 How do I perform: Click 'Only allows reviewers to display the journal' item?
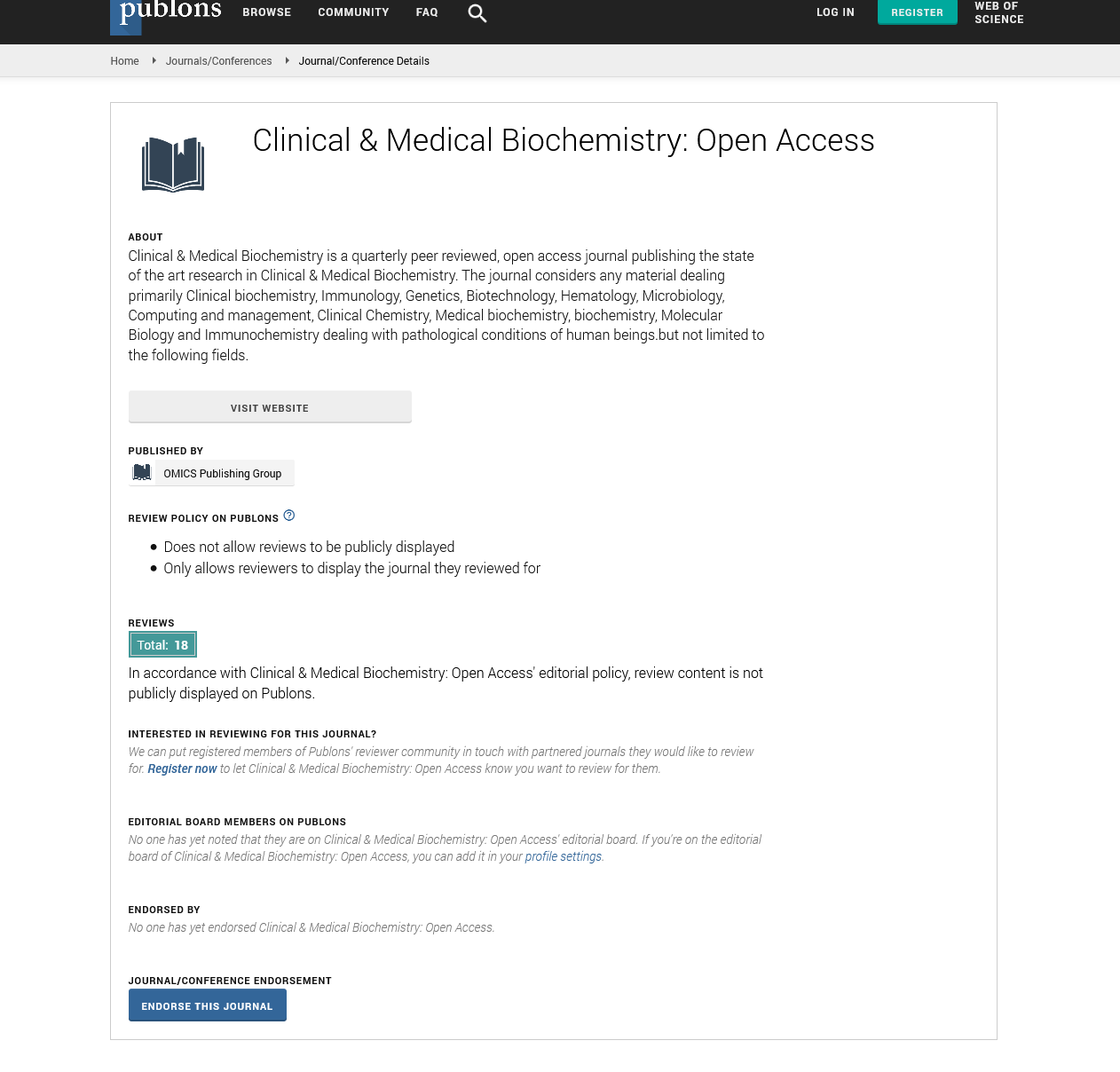coord(351,568)
